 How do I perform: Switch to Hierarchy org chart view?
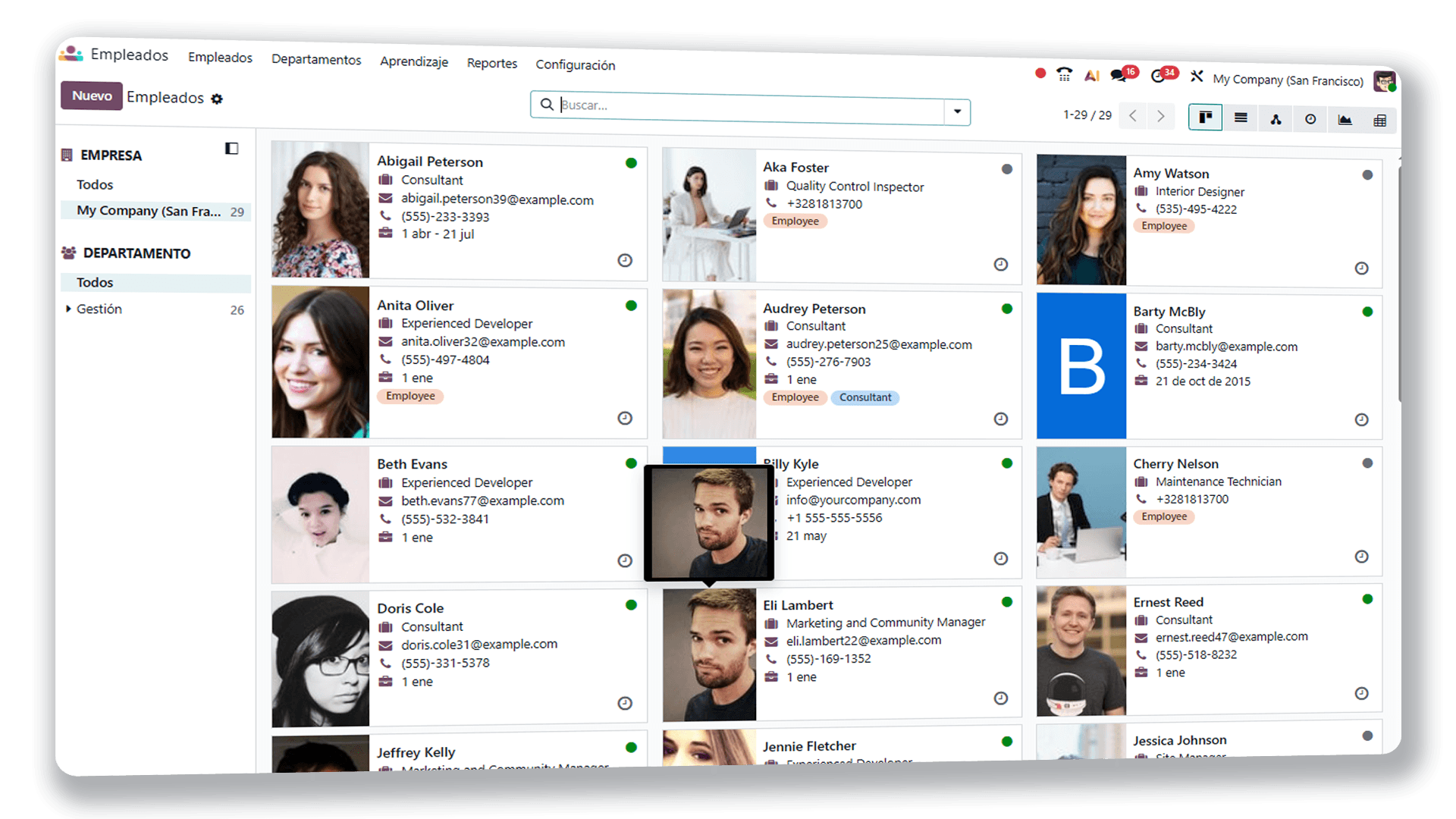click(x=1276, y=119)
